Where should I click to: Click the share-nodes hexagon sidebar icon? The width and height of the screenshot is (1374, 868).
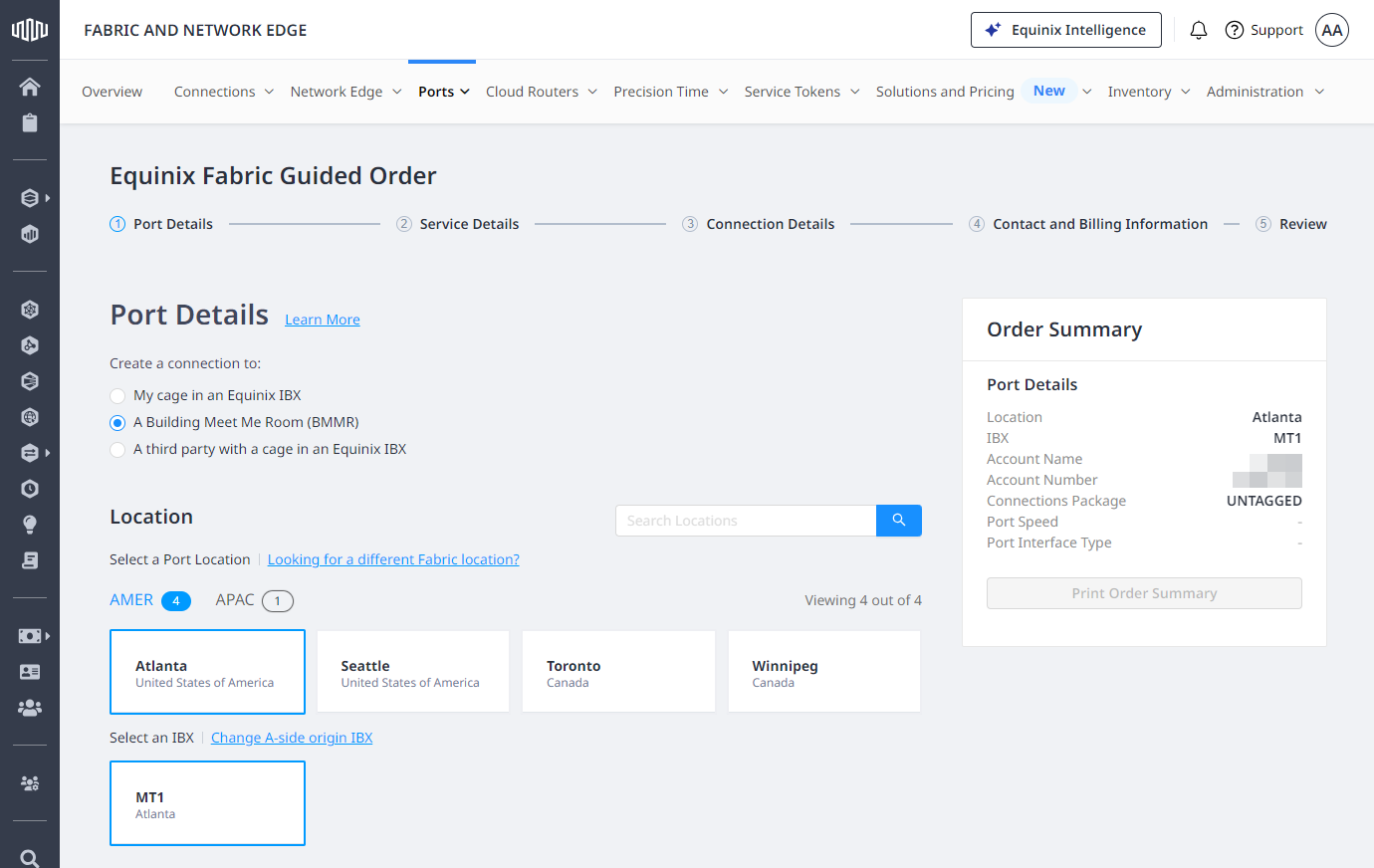(x=30, y=345)
